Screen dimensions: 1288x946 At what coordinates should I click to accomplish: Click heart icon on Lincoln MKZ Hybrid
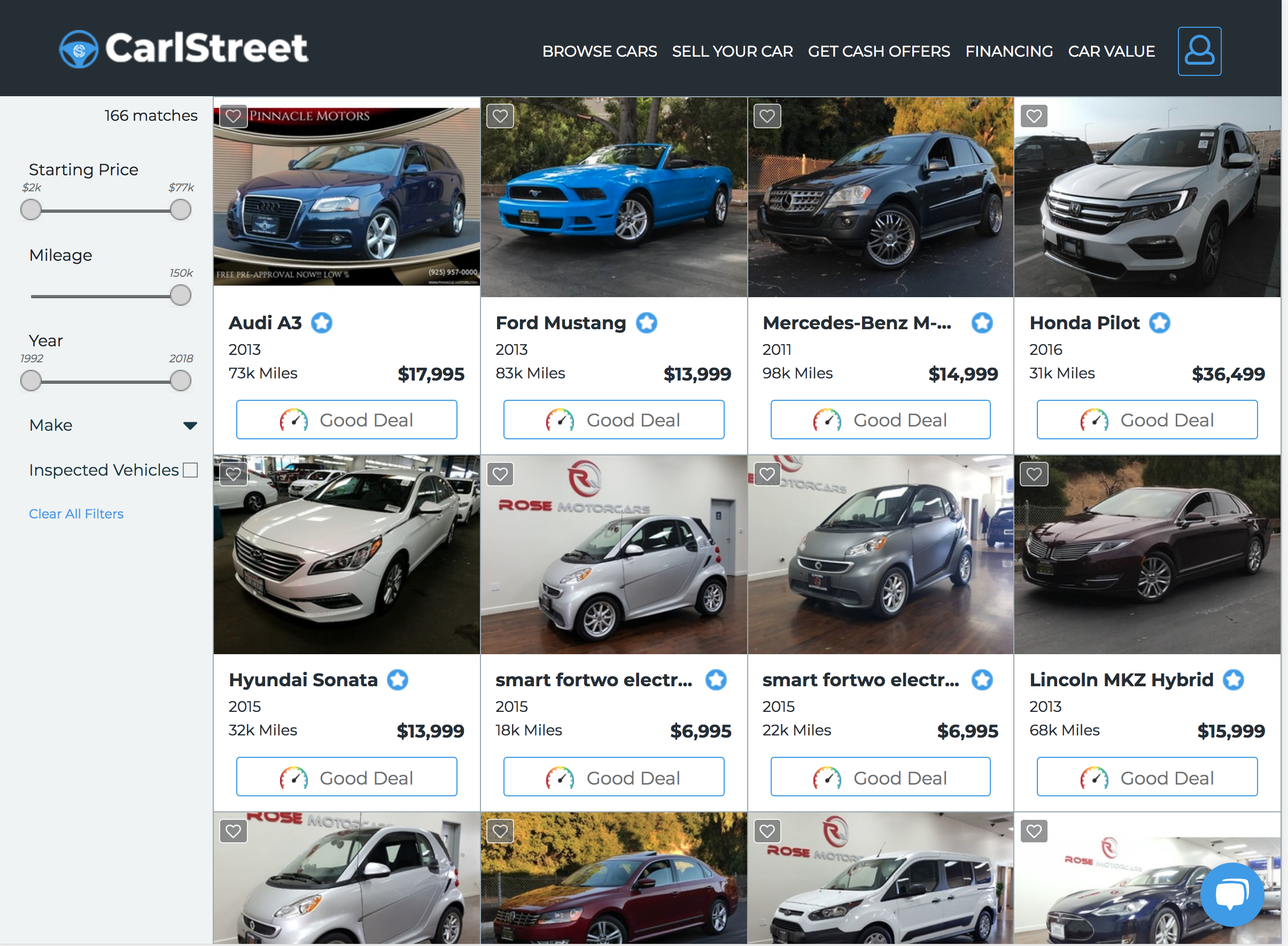(1033, 474)
